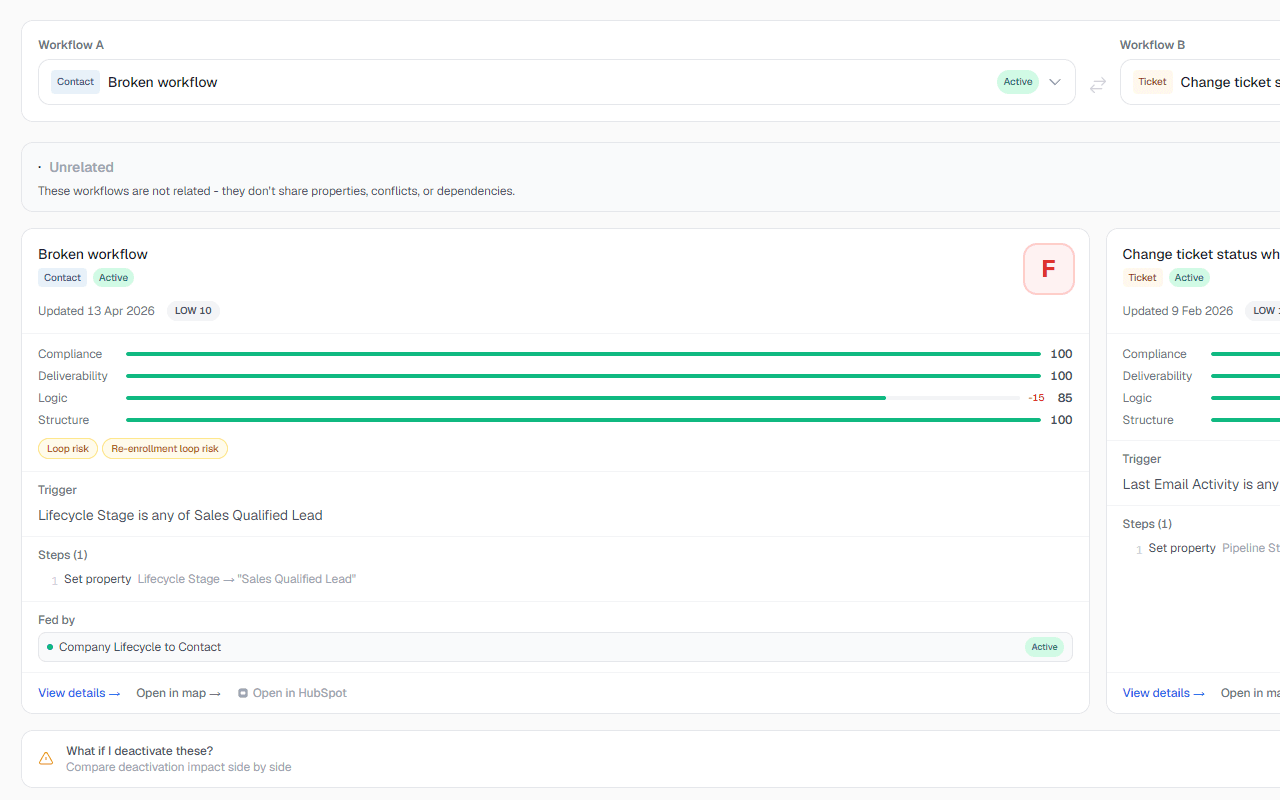Open Broken workflow in map
Image resolution: width=1280 pixels, height=800 pixels.
pyautogui.click(x=179, y=693)
